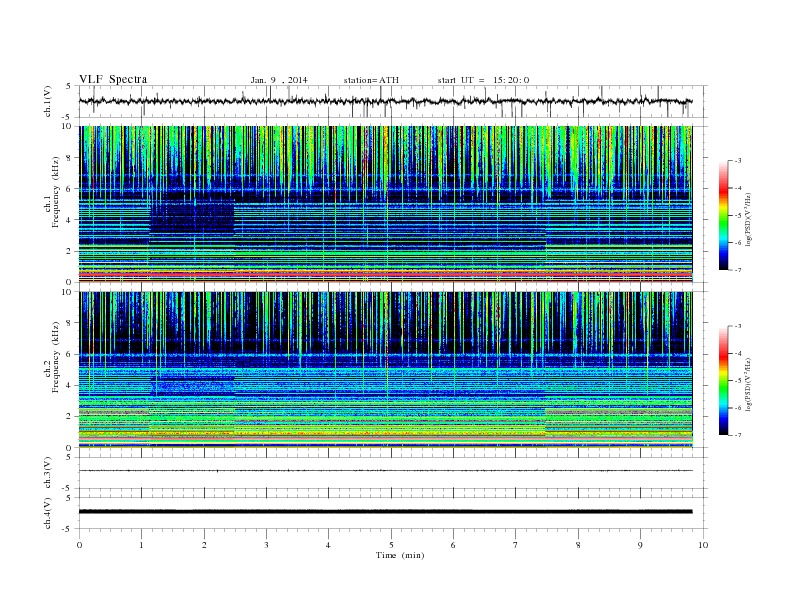Click the '-7' value on the ch.2 colorbar
The image size is (792, 612).
coord(737,435)
